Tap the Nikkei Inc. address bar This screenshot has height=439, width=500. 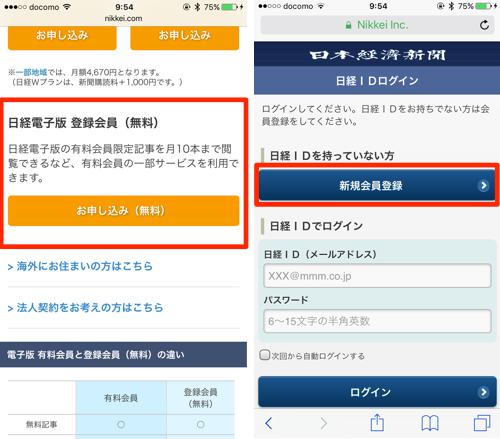(377, 25)
